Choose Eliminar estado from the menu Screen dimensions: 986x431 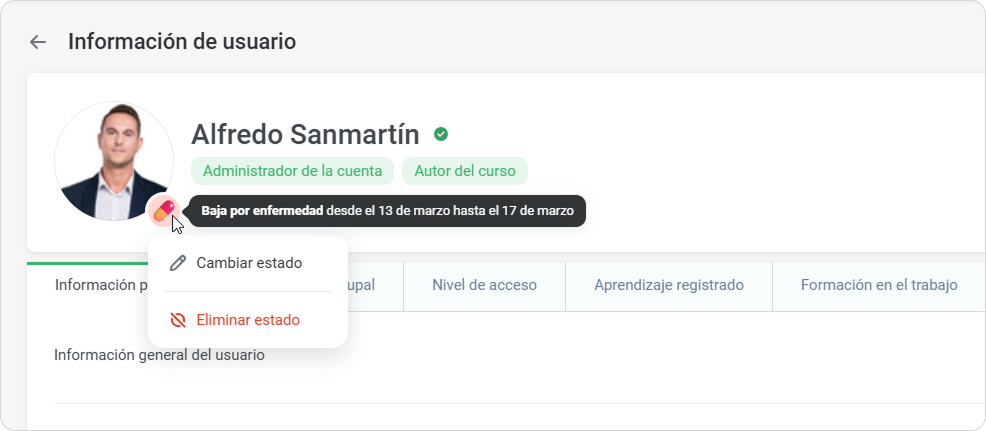248,320
